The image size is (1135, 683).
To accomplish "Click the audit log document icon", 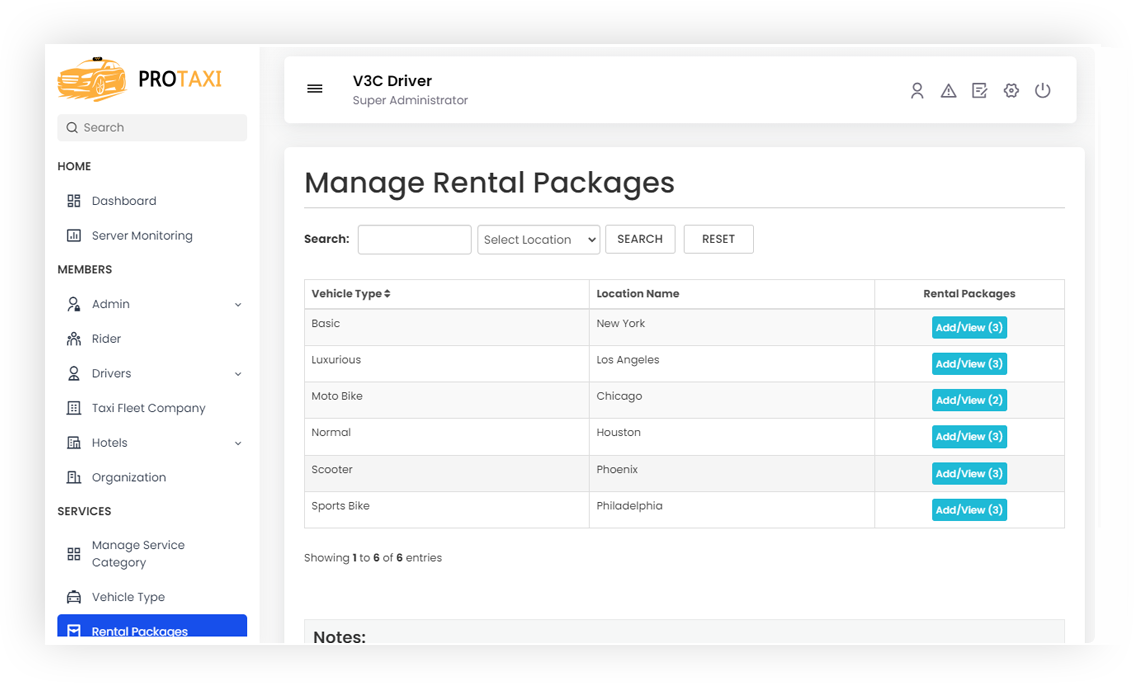I will (x=980, y=90).
